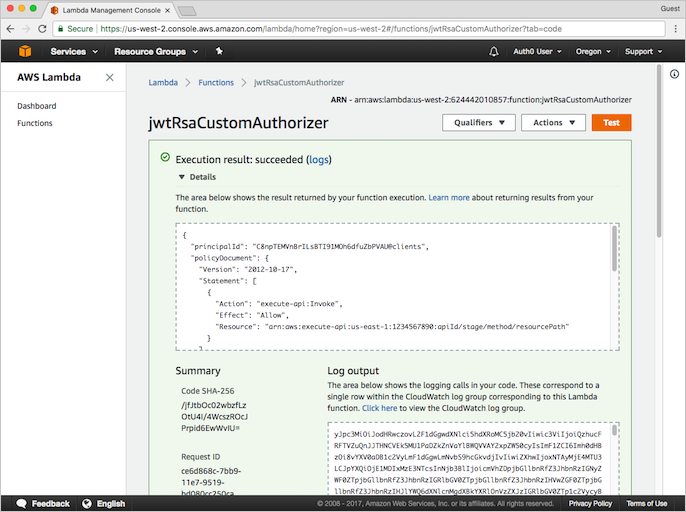Close the Lambda Management Console tab
This screenshot has height=512, width=686.
[x=167, y=10]
